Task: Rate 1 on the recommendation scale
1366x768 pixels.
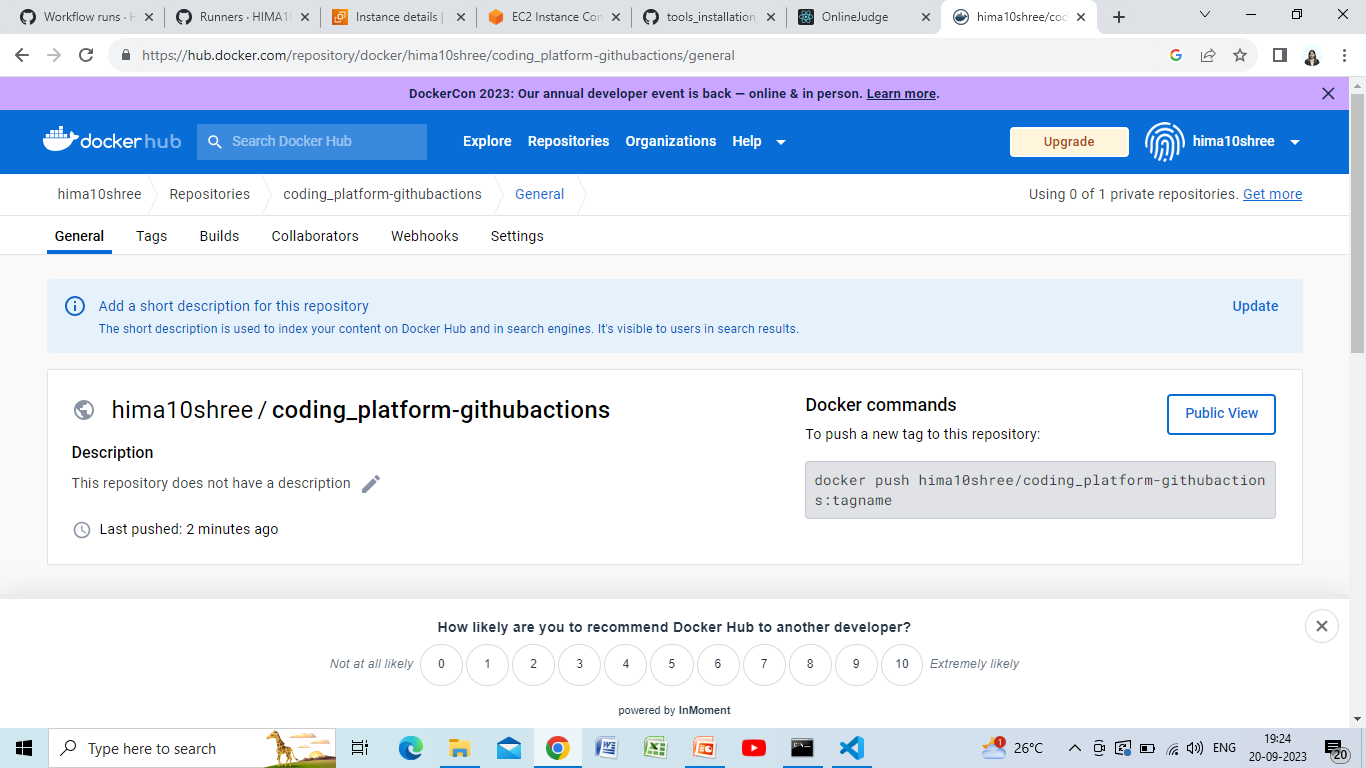Action: [x=487, y=664]
